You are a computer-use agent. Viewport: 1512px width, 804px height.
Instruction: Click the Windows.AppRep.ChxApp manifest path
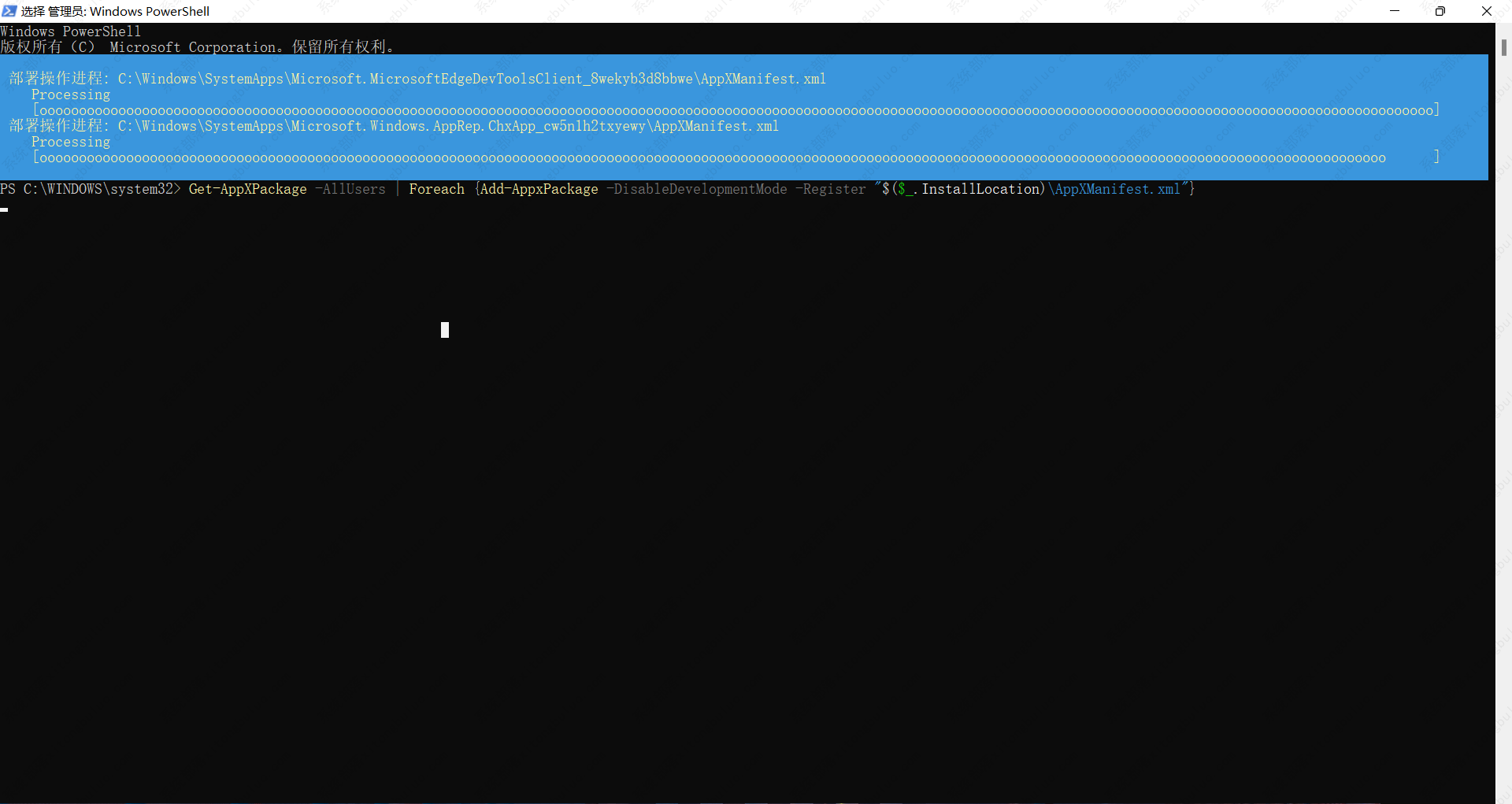click(448, 126)
